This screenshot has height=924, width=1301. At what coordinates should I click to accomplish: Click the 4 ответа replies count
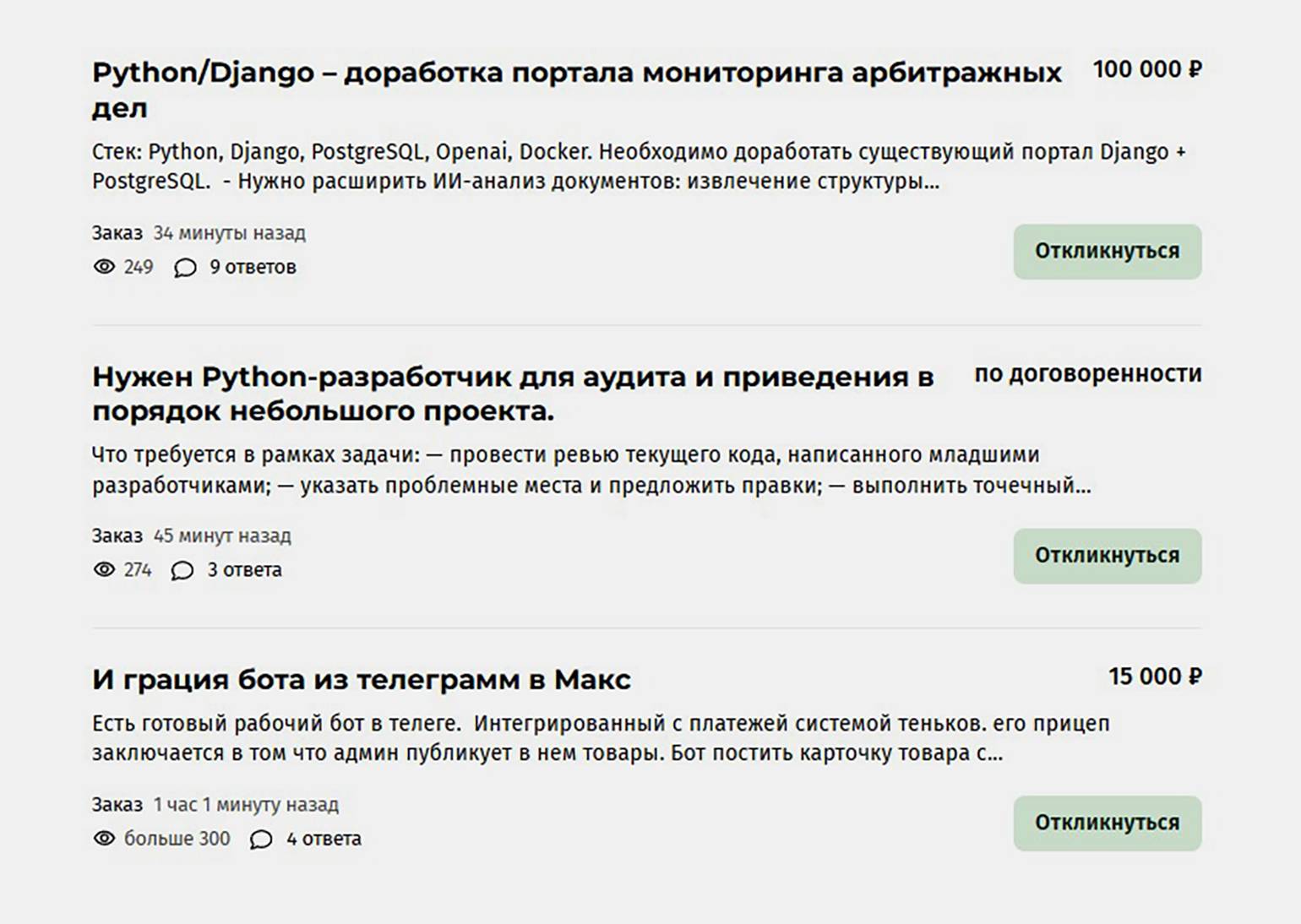click(x=324, y=839)
